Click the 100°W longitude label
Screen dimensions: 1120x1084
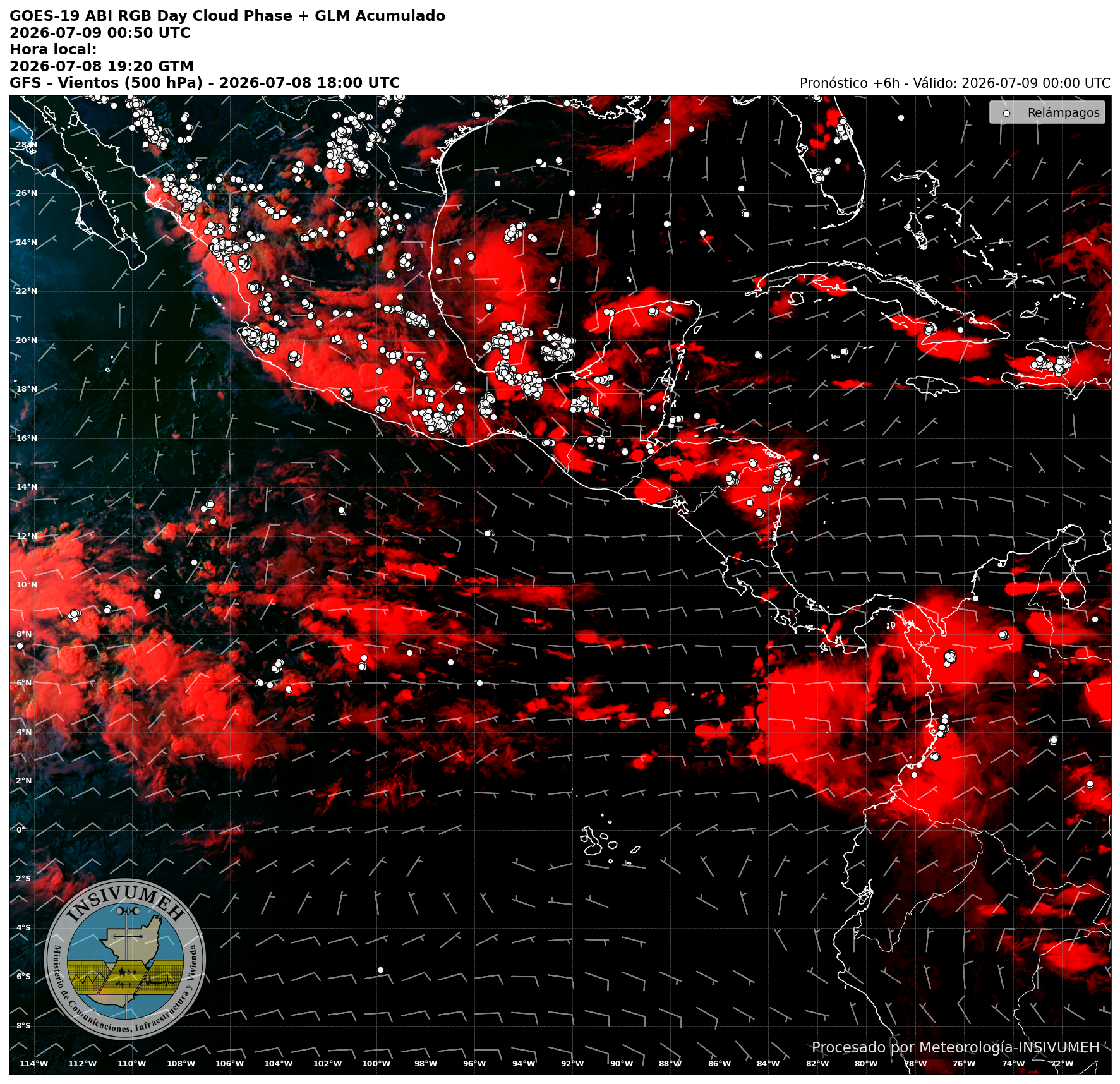tap(376, 1063)
